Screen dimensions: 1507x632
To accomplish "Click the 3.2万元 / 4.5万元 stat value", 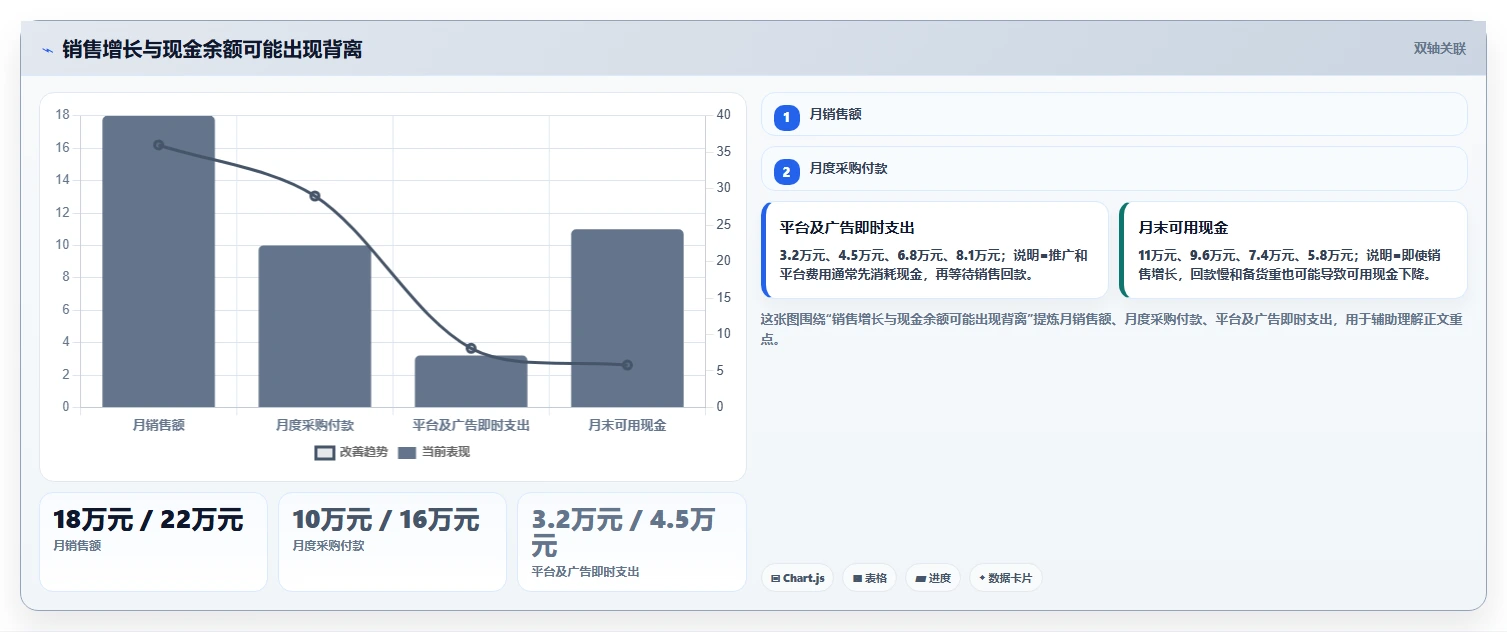I will pos(623,533).
